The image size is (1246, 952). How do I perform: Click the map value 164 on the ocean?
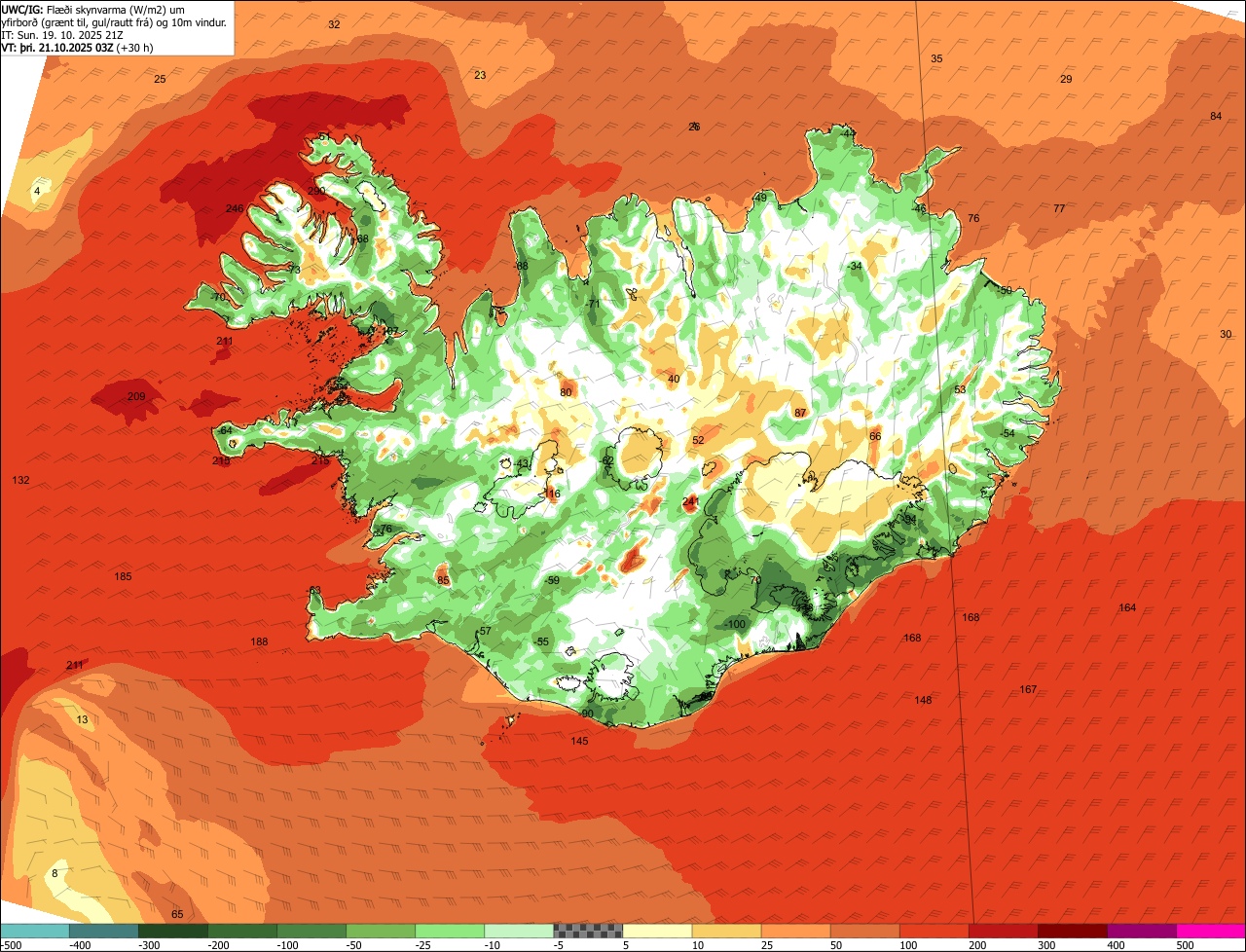coord(1127,607)
